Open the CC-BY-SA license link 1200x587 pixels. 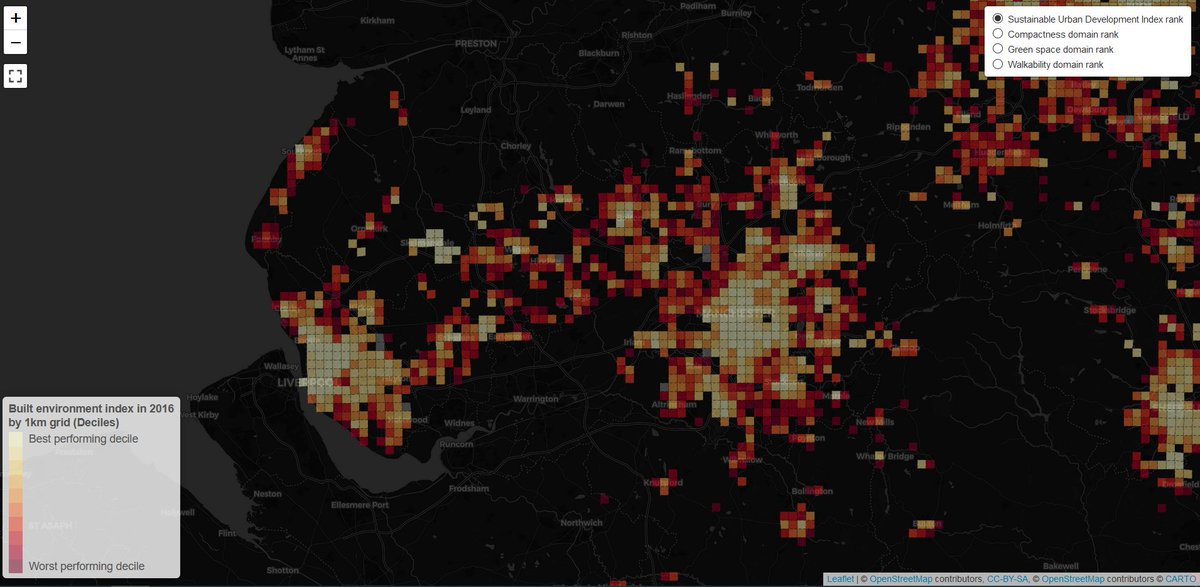[1008, 579]
